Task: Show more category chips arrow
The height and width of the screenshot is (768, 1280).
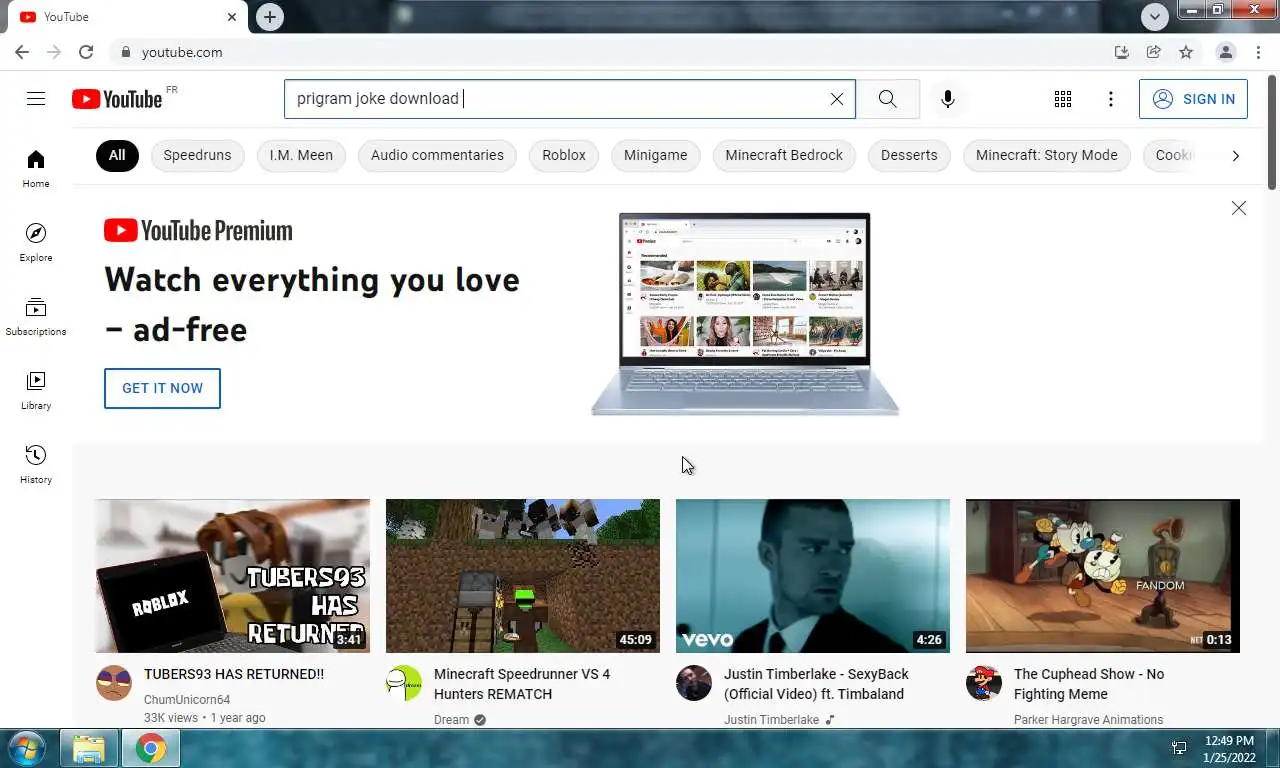Action: point(1236,155)
